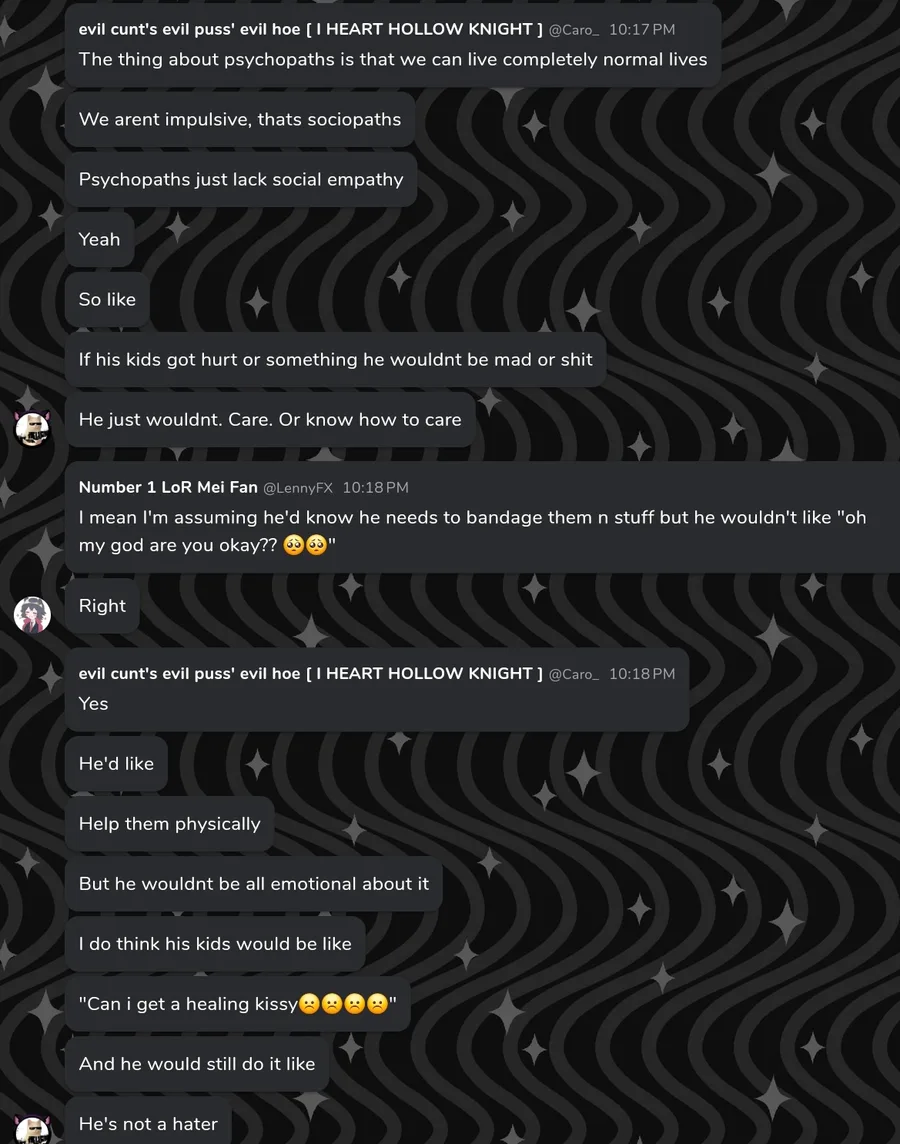Select the "Psychopaths just lack social empathy" message
The height and width of the screenshot is (1144, 900).
coord(241,179)
